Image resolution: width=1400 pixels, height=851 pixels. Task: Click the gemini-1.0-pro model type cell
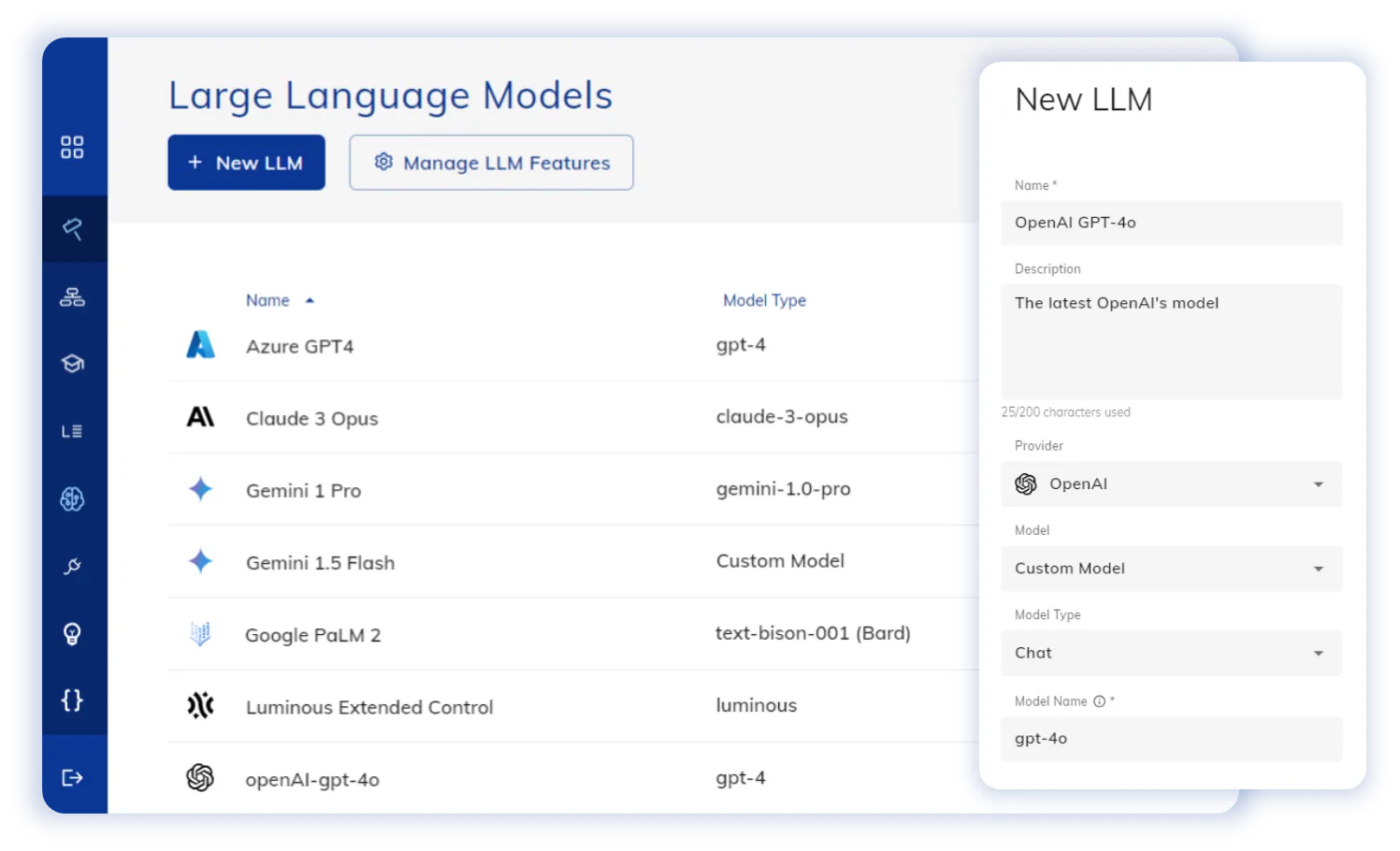[x=783, y=489]
